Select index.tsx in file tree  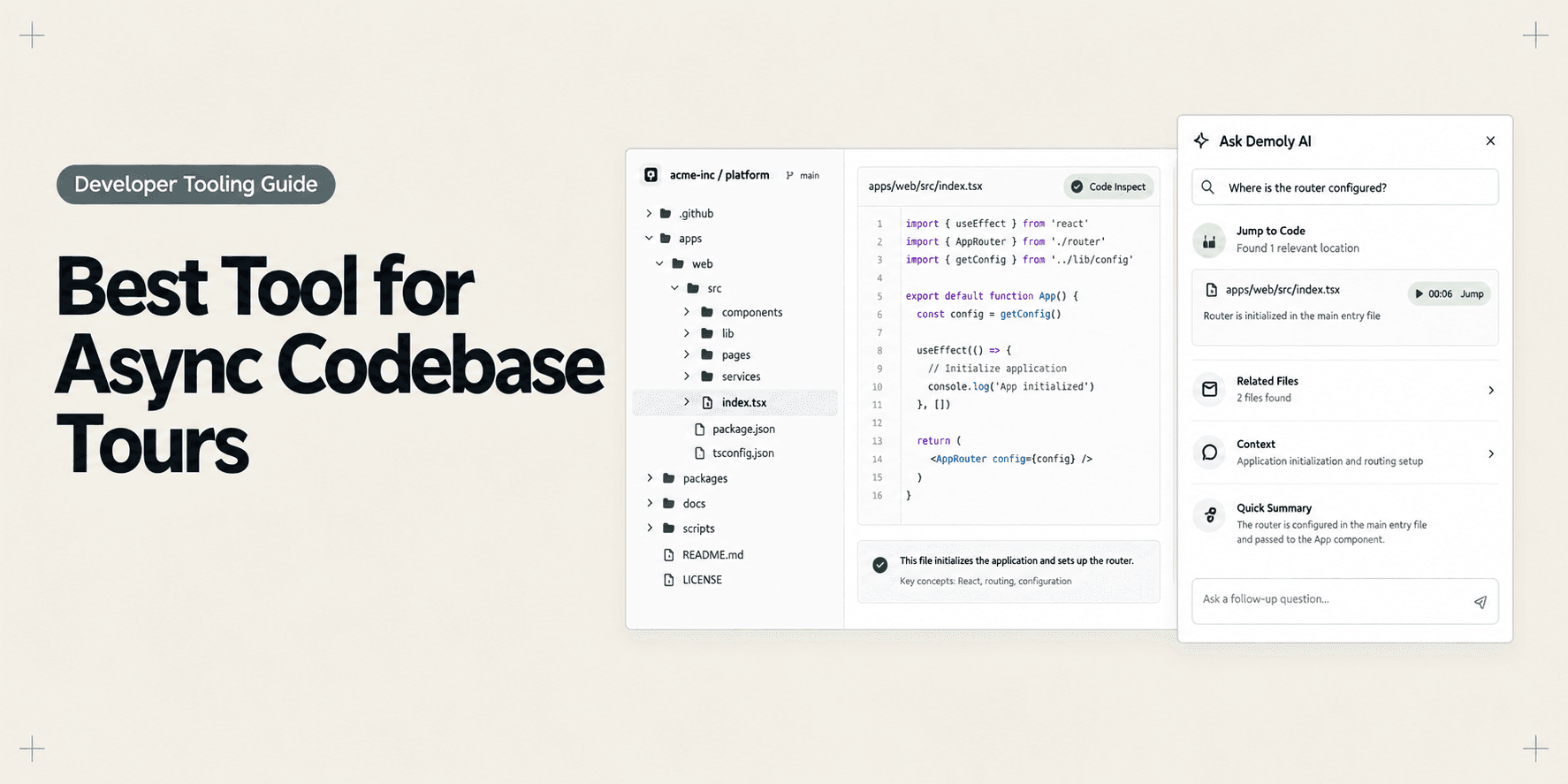pos(735,402)
